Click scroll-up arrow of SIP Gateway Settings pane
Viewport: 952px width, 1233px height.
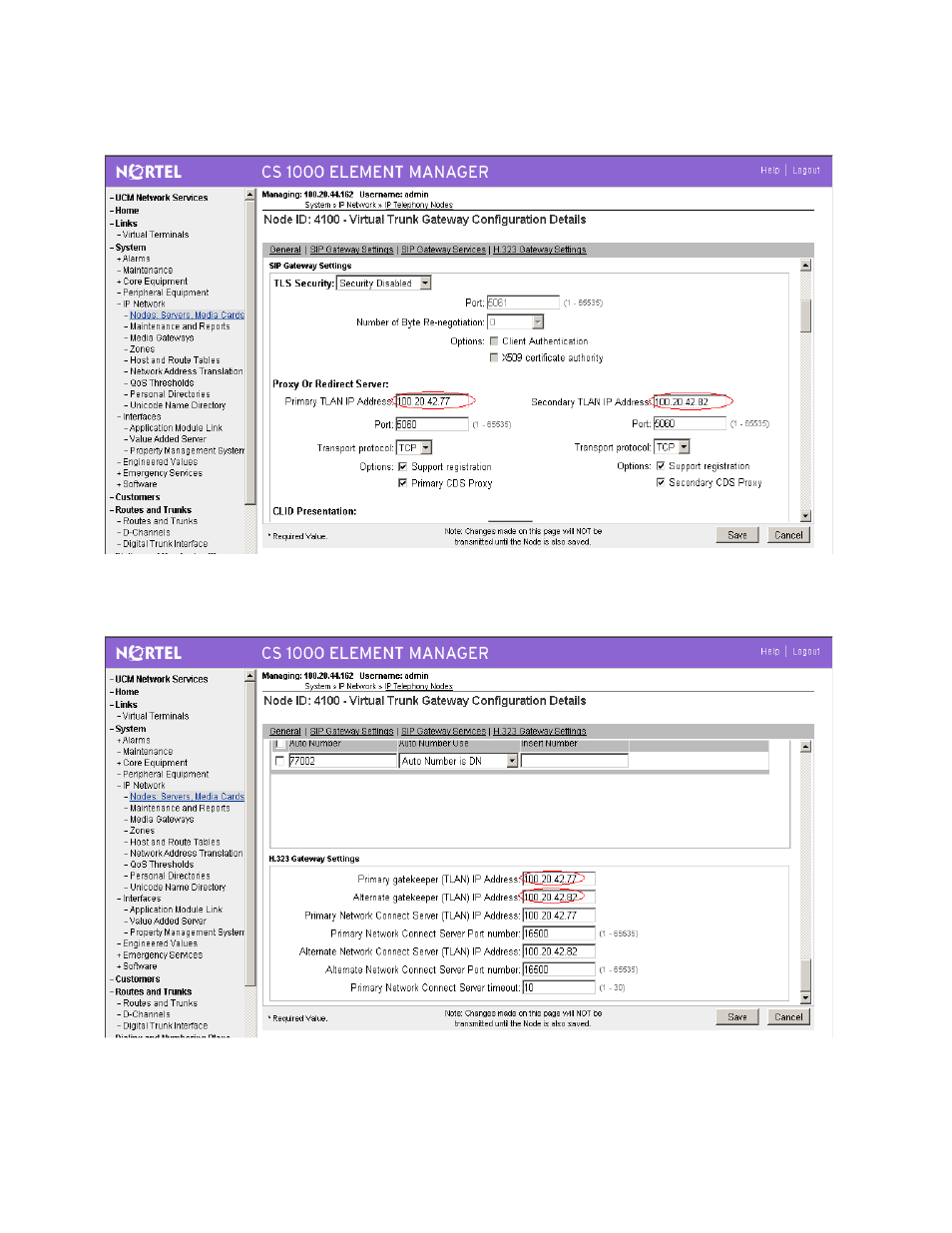point(805,266)
